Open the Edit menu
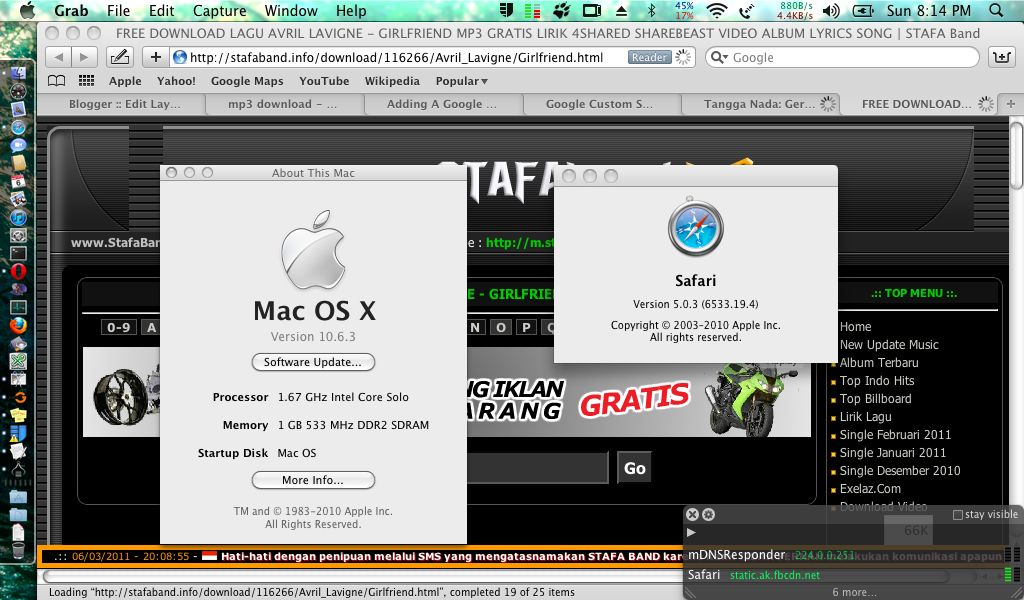 (x=161, y=10)
